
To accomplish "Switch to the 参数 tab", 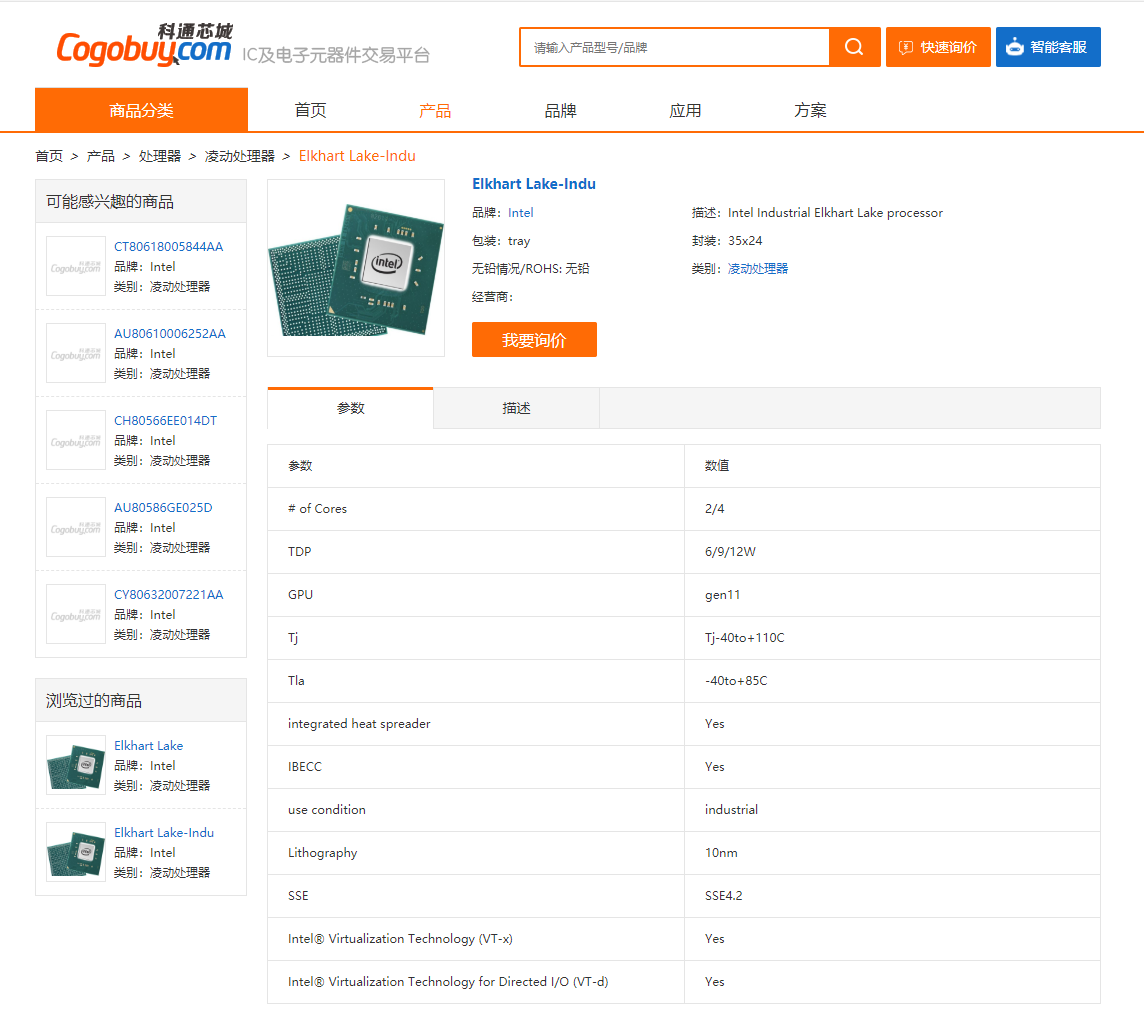I will click(x=350, y=408).
